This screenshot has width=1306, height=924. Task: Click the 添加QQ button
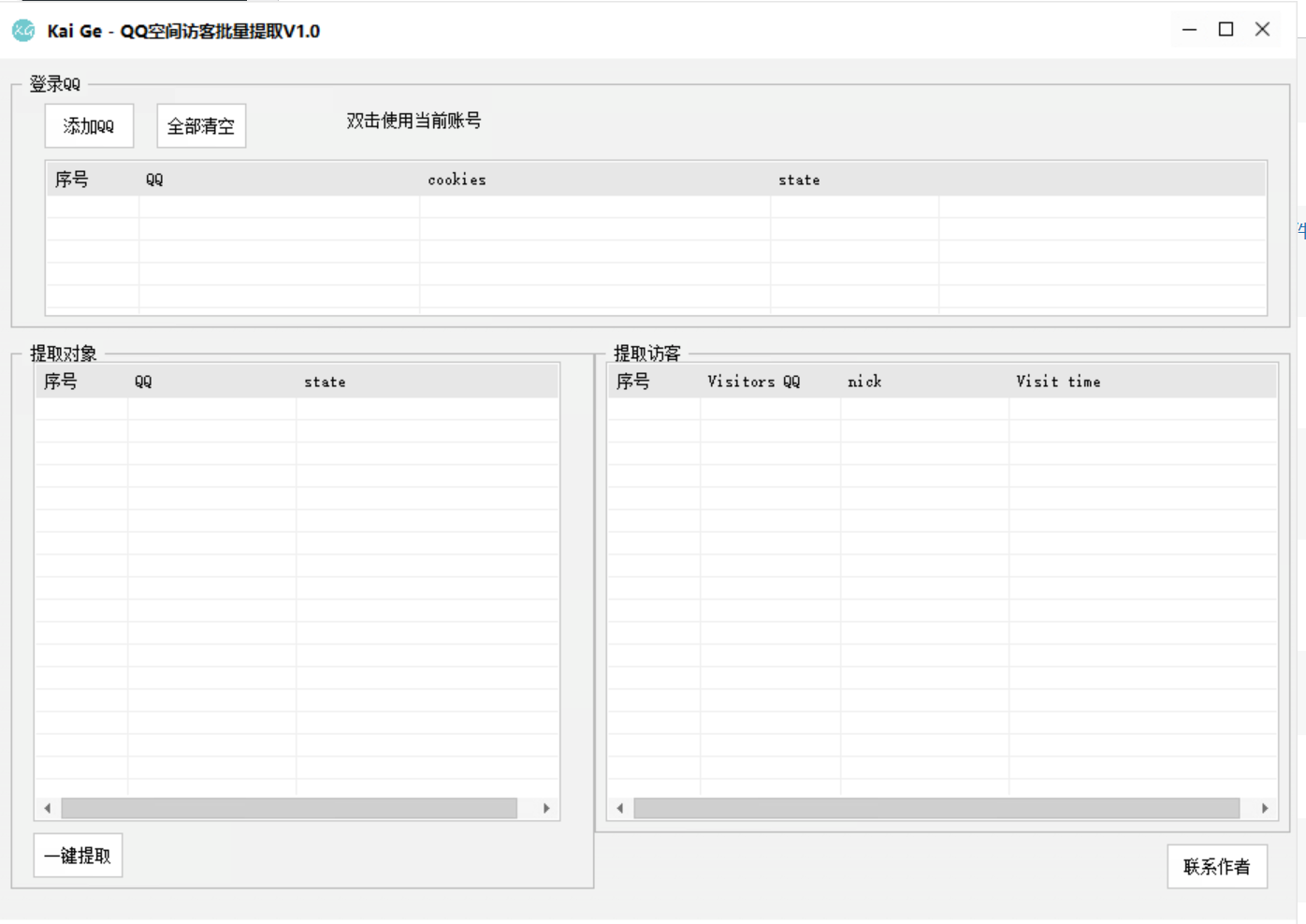pos(89,124)
